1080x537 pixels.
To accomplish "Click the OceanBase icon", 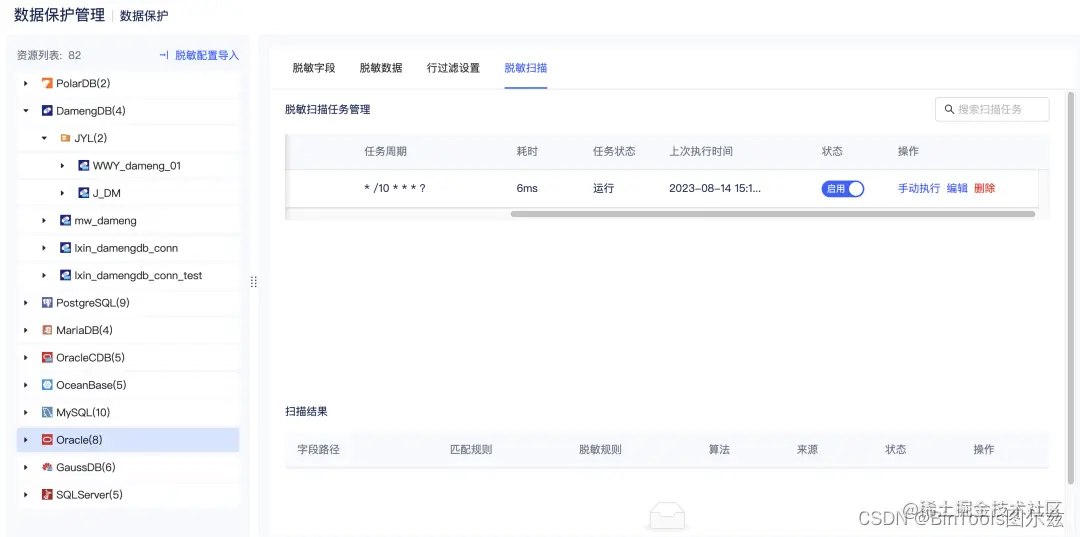I will [47, 385].
